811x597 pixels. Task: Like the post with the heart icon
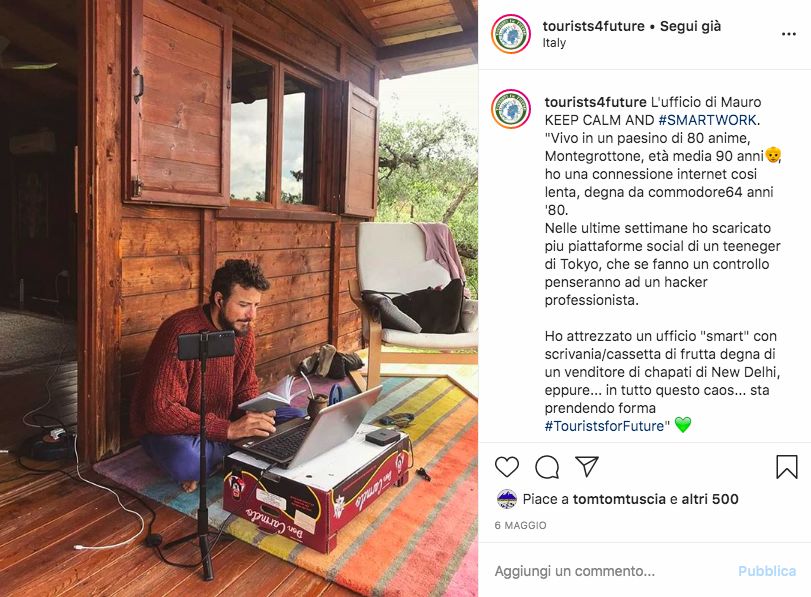pos(507,467)
